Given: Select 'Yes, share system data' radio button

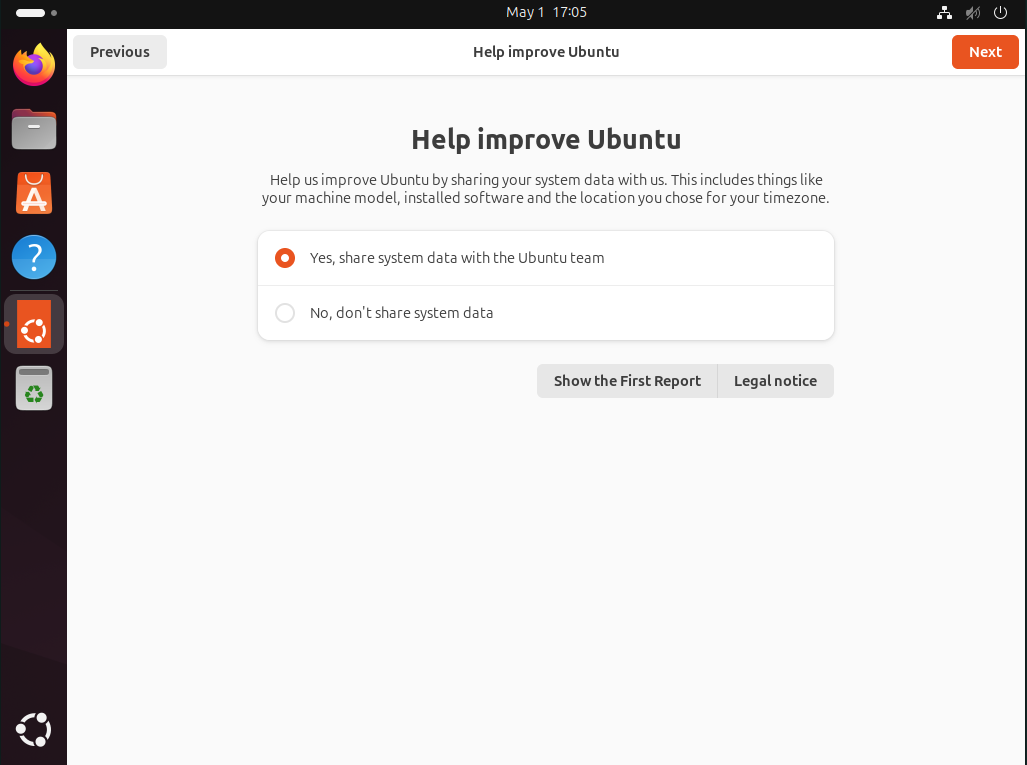Looking at the screenshot, I should [x=285, y=258].
